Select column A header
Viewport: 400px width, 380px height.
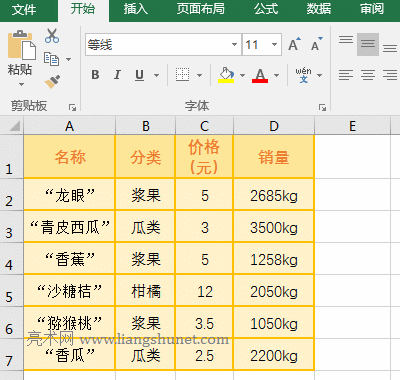click(69, 126)
